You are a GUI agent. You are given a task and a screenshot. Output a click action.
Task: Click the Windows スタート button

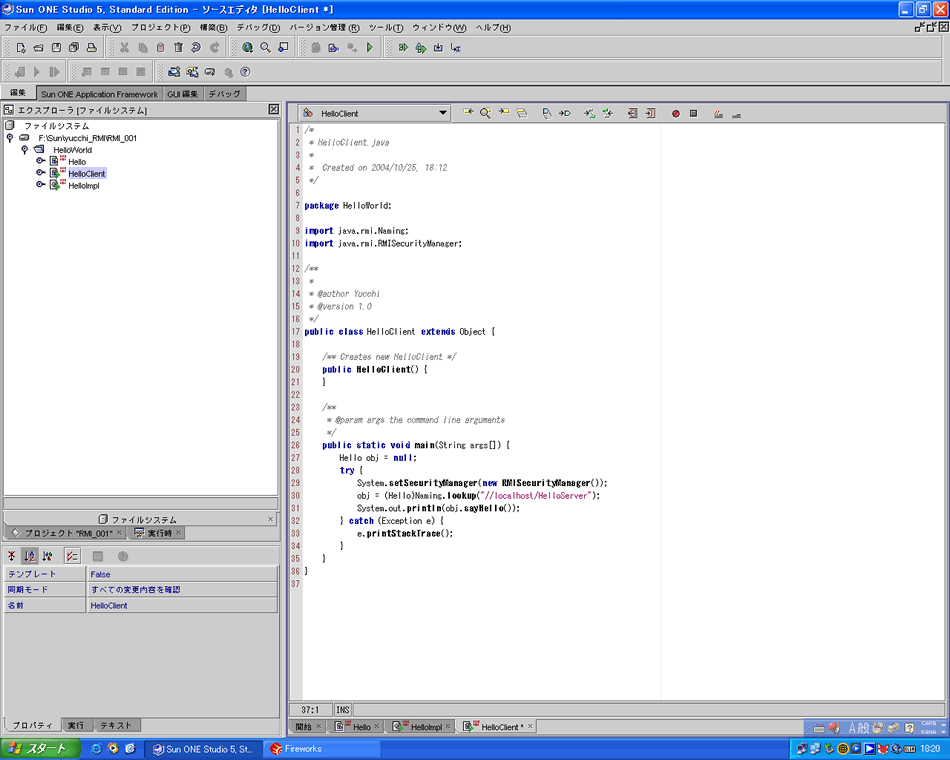[x=38, y=748]
